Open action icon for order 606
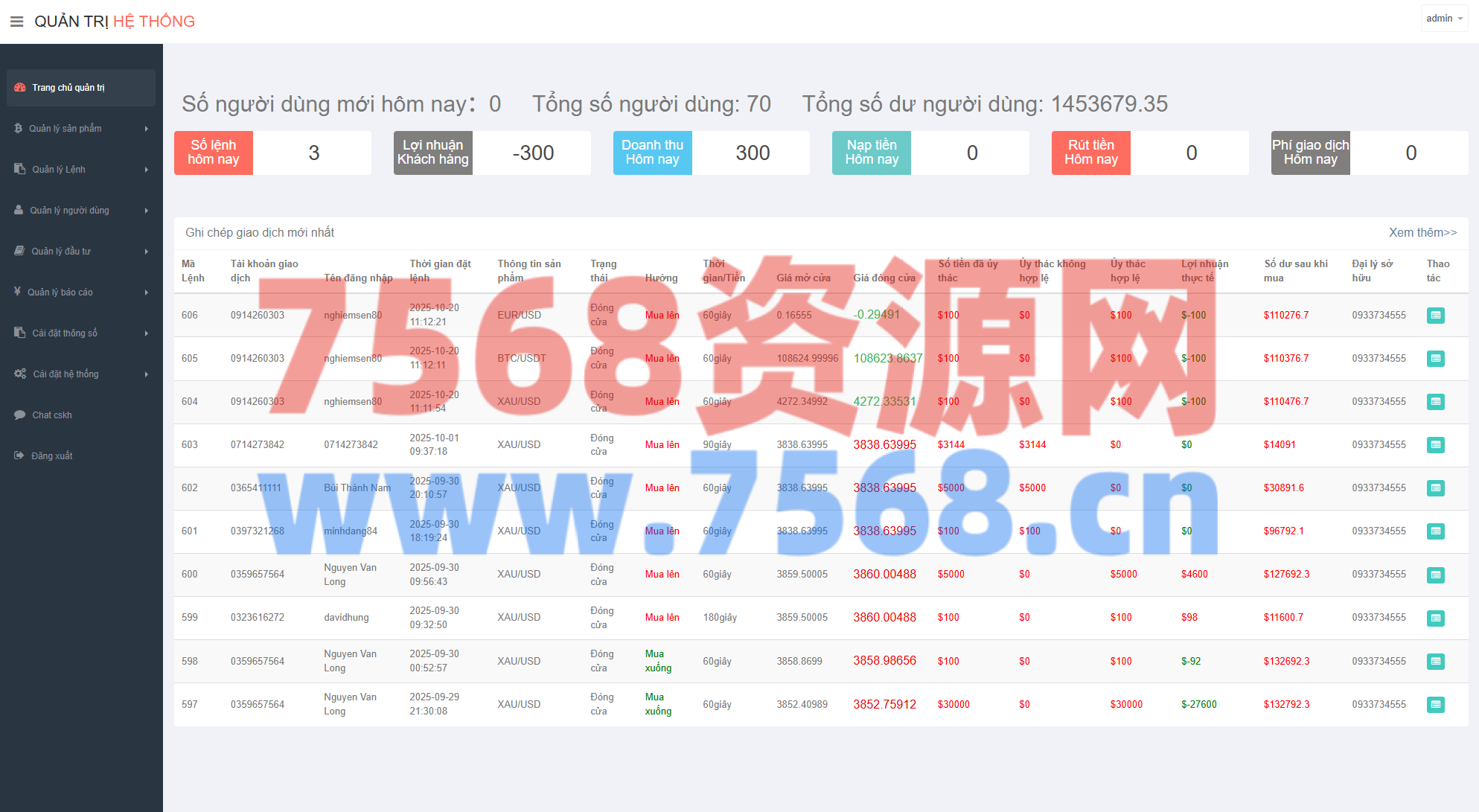Screen dimensions: 1479x812 1435,316
